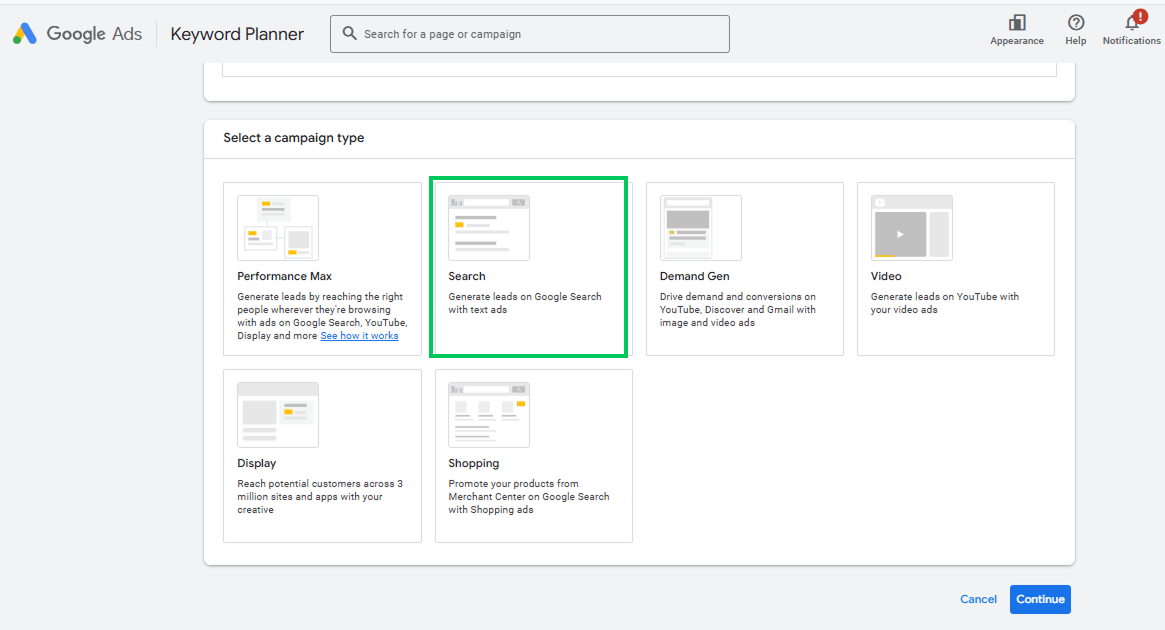Open the Appearance settings icon

(1016, 22)
